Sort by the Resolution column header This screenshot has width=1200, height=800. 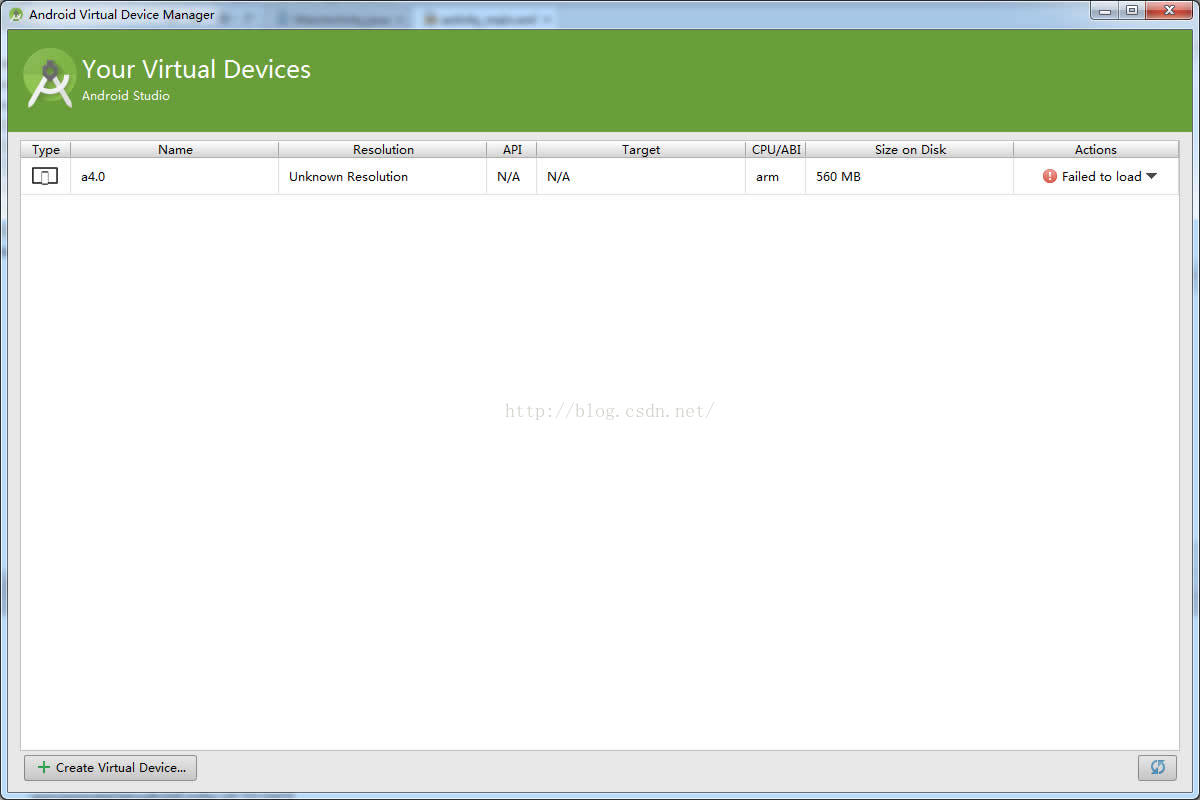[383, 149]
